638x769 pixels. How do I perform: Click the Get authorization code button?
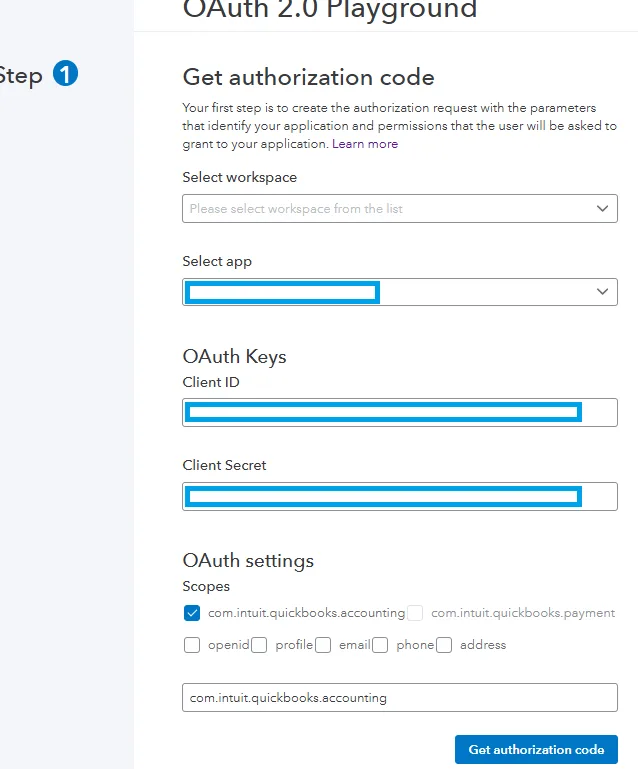coord(536,749)
